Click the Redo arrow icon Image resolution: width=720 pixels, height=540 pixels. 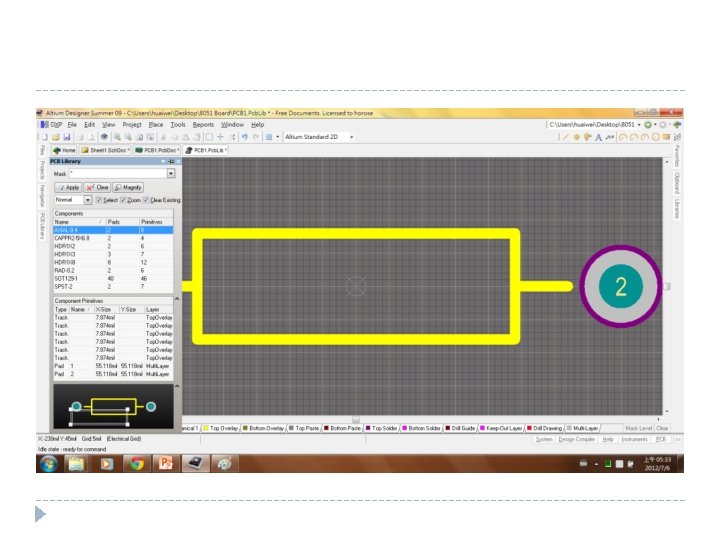click(256, 137)
